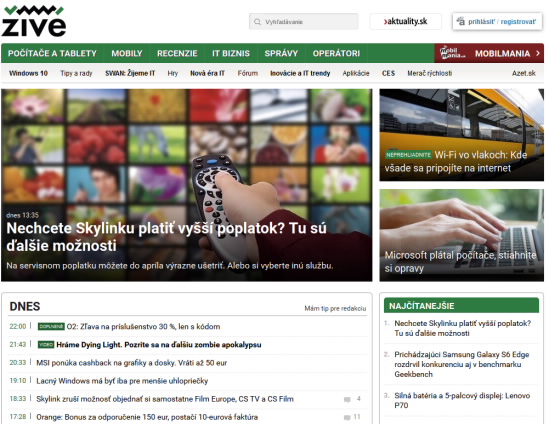
Task: Click the DOPLNENÉ badge on O2 article
Action: click(x=51, y=326)
